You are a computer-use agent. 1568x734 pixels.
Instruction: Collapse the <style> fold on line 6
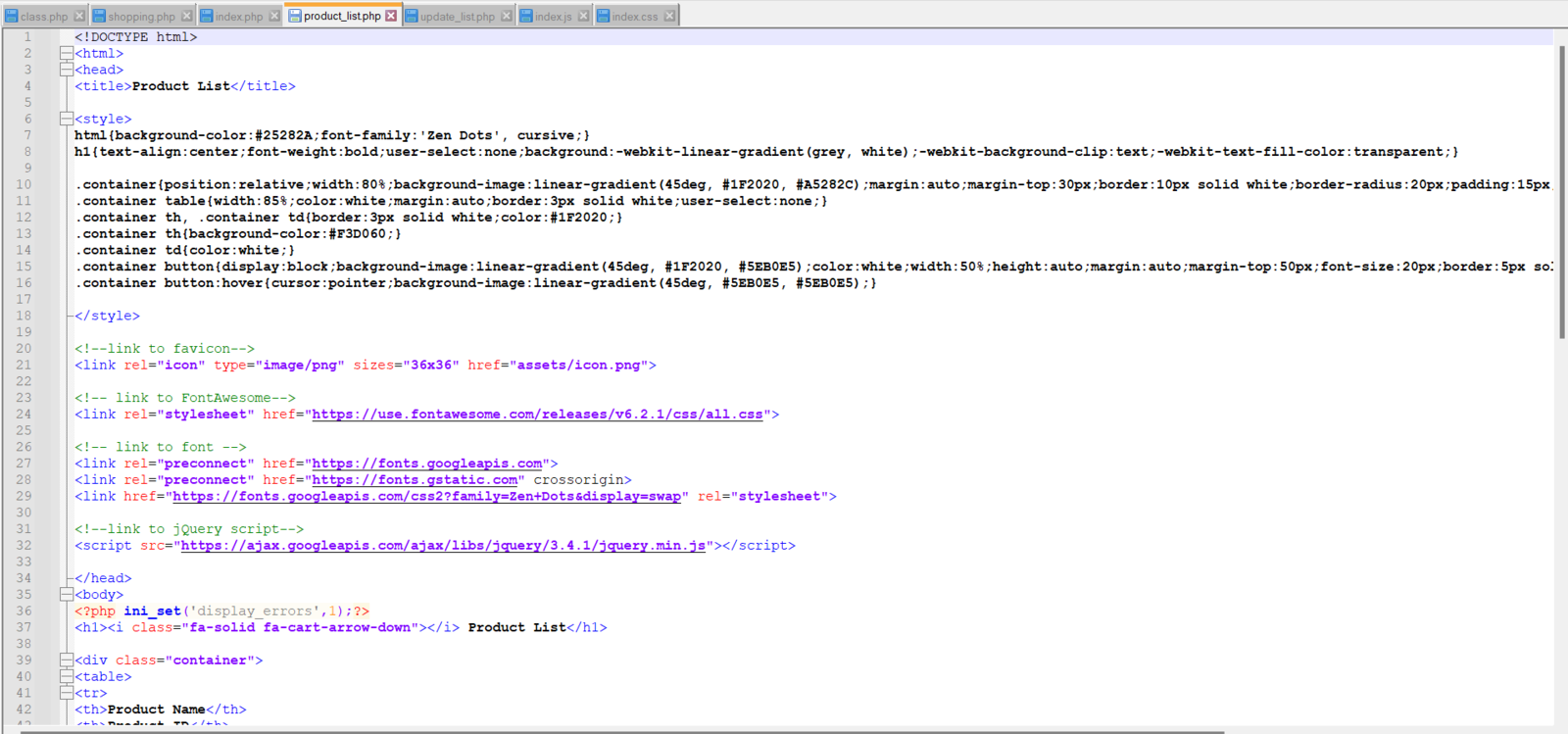(66, 119)
